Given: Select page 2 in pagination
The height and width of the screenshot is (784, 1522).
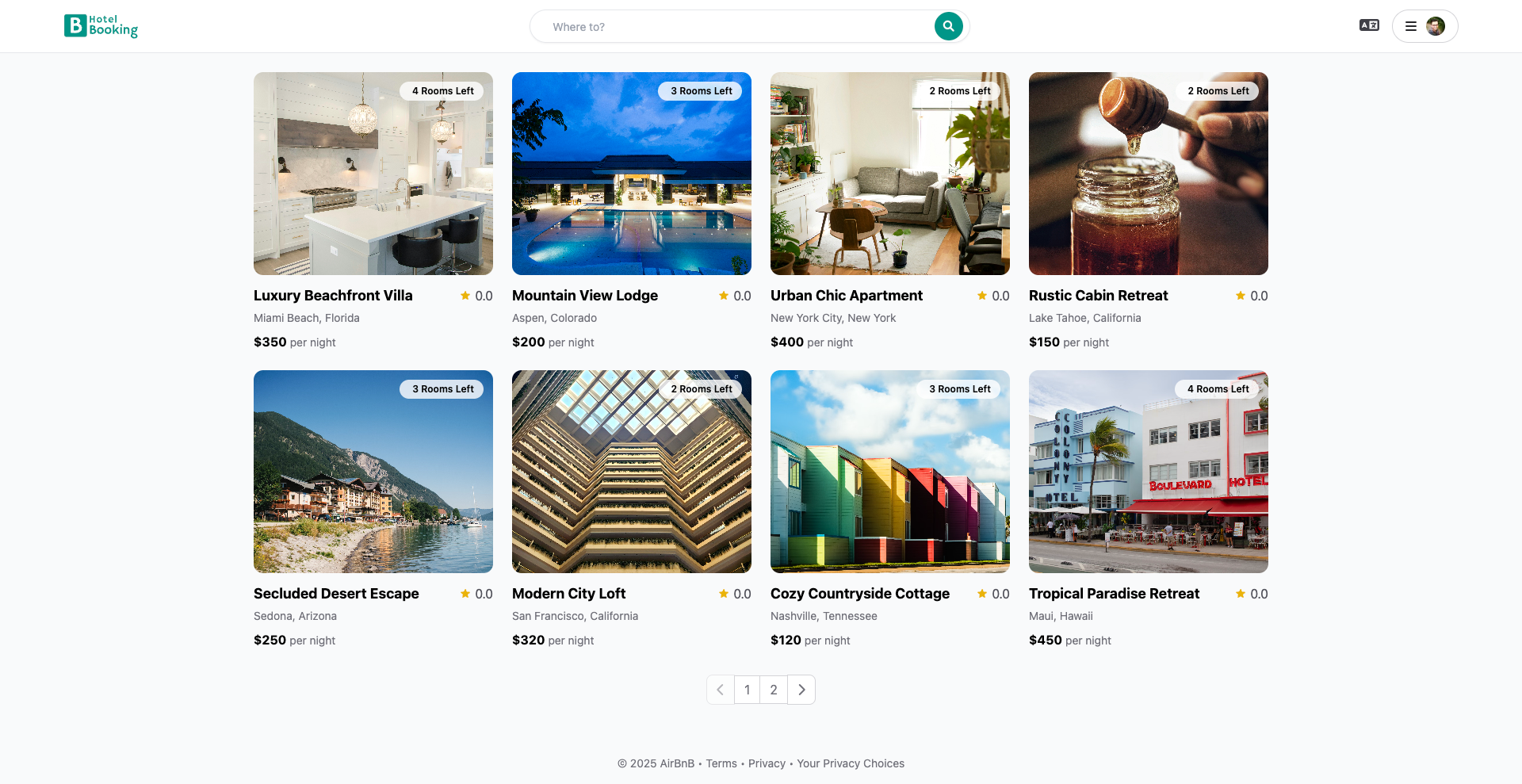Looking at the screenshot, I should tap(774, 690).
